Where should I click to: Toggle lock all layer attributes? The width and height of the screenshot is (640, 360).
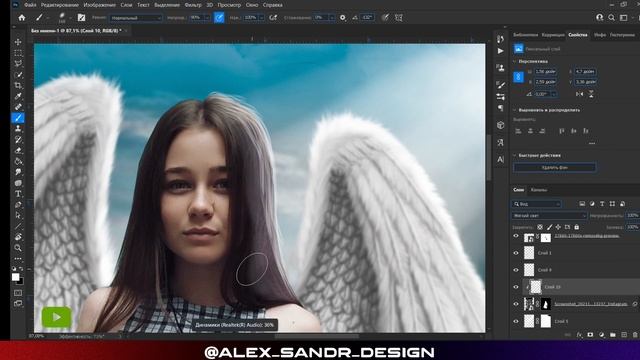point(577,227)
